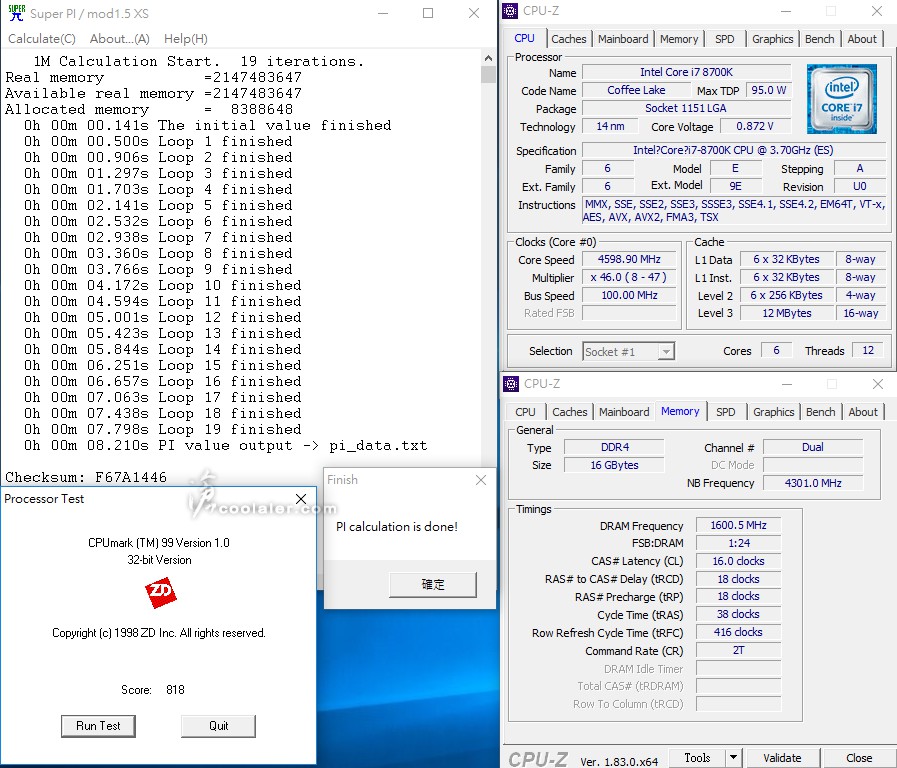Open About tab in the CPU-Z window showing memory Timings
This screenshot has width=897, height=768.
[863, 412]
